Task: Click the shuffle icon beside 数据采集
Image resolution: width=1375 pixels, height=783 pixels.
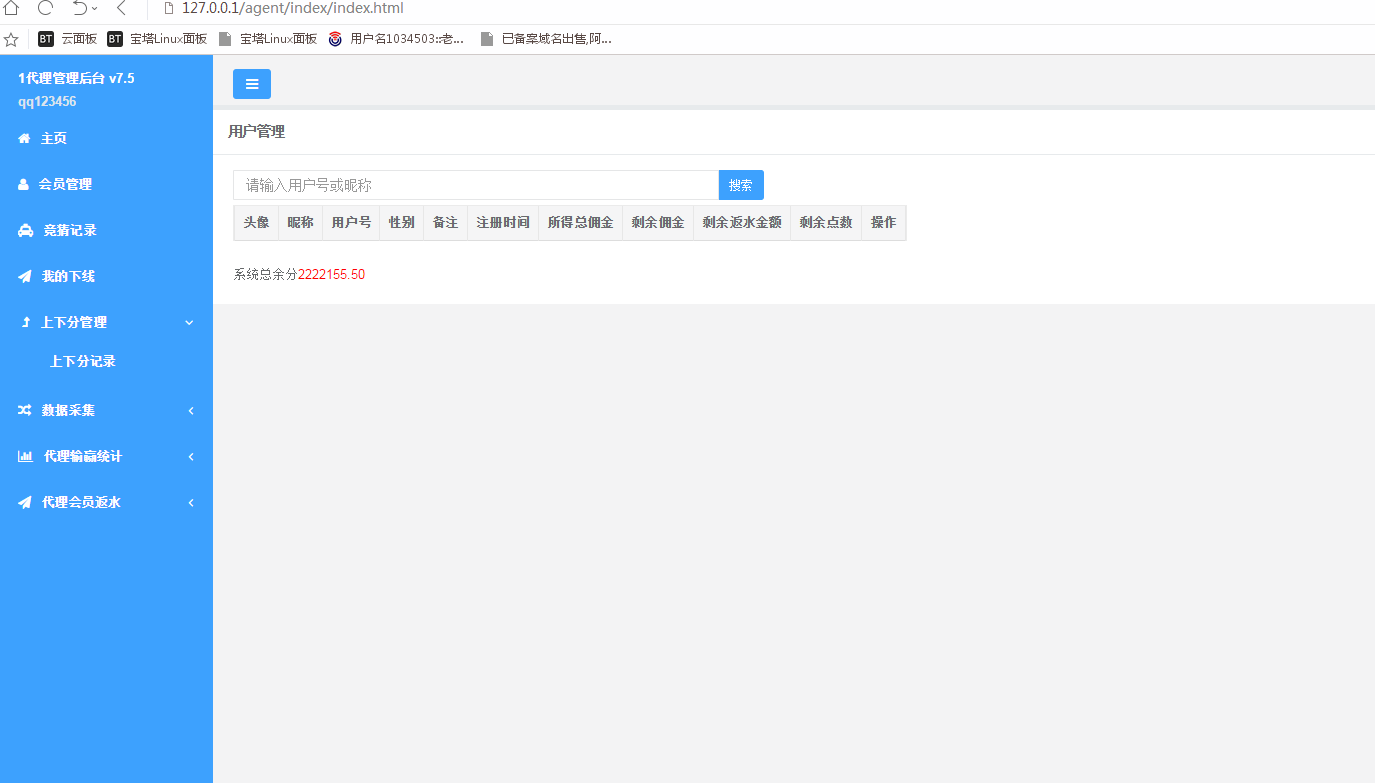Action: click(25, 410)
